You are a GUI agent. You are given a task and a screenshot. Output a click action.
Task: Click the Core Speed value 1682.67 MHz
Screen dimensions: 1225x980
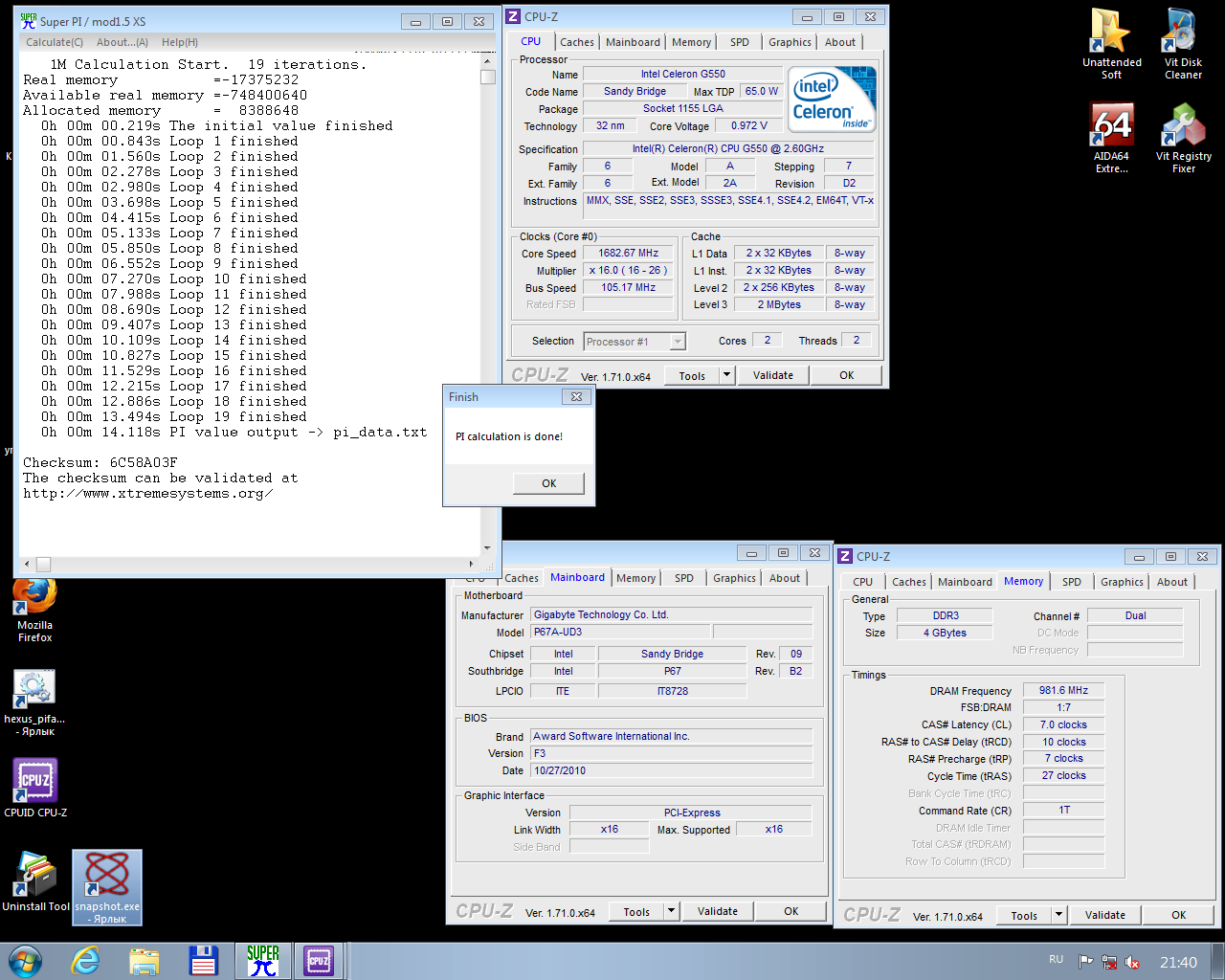[629, 254]
